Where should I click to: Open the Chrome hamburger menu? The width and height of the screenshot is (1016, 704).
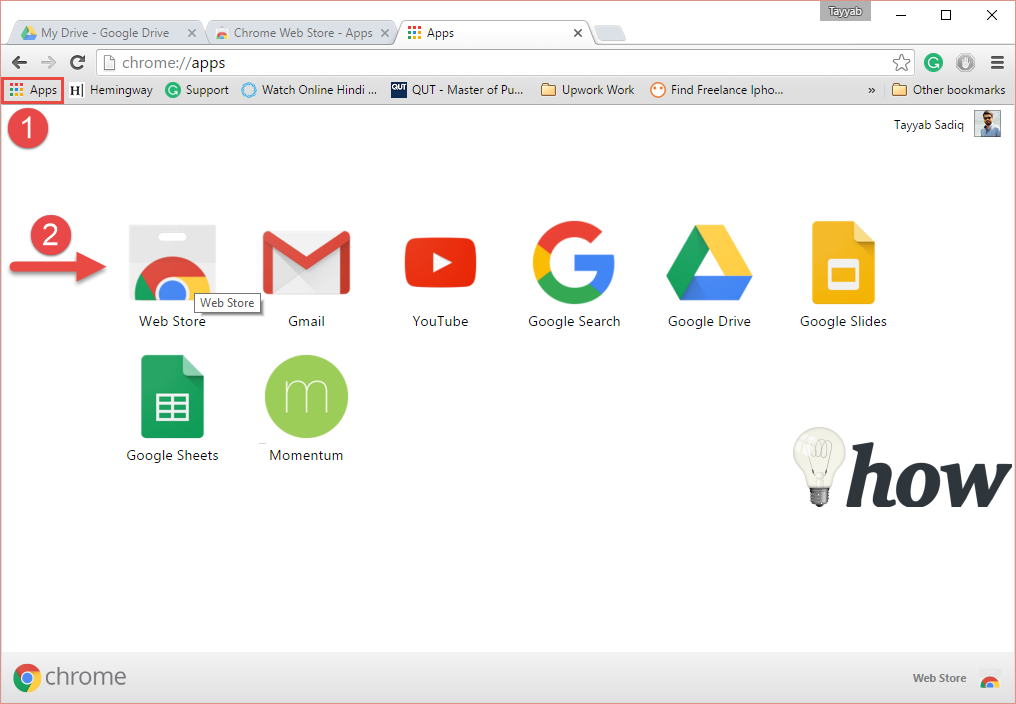997,63
